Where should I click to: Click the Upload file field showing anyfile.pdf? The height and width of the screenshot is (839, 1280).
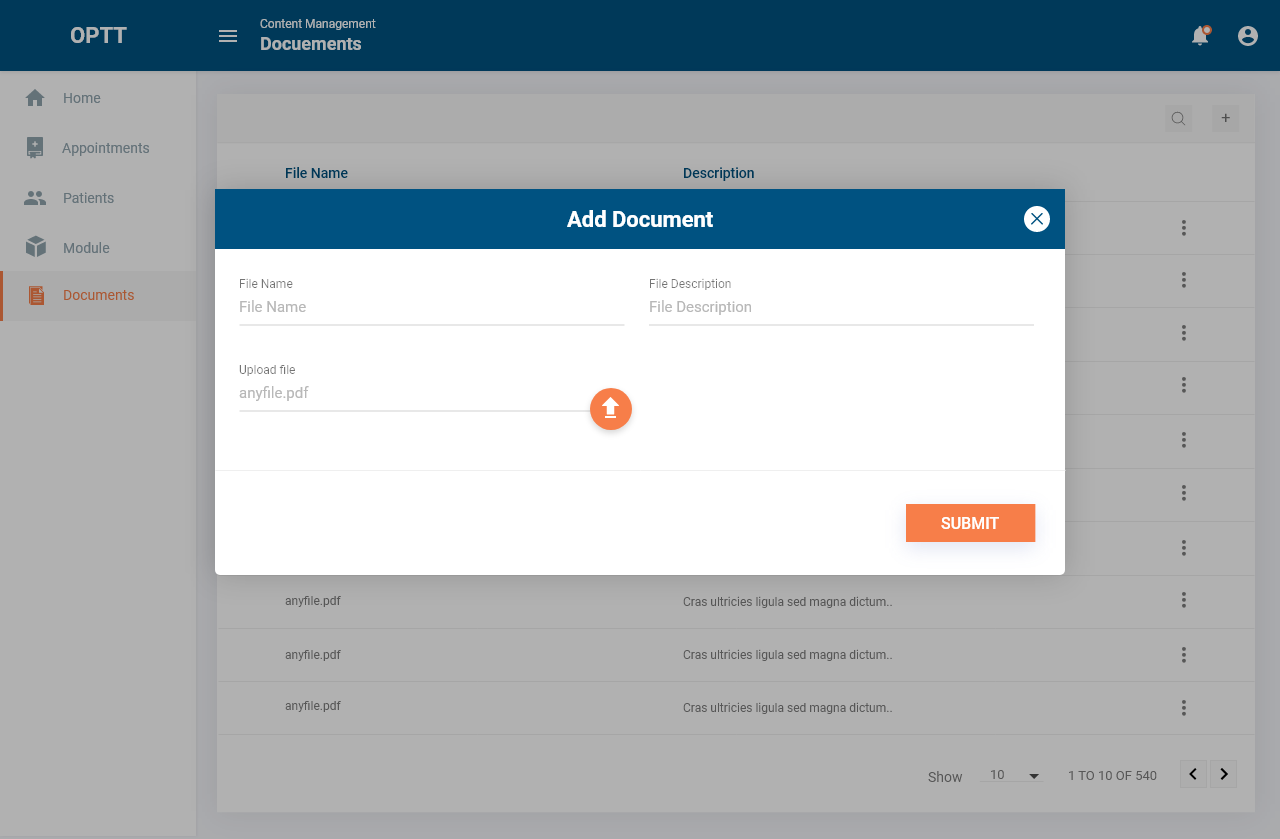412,393
